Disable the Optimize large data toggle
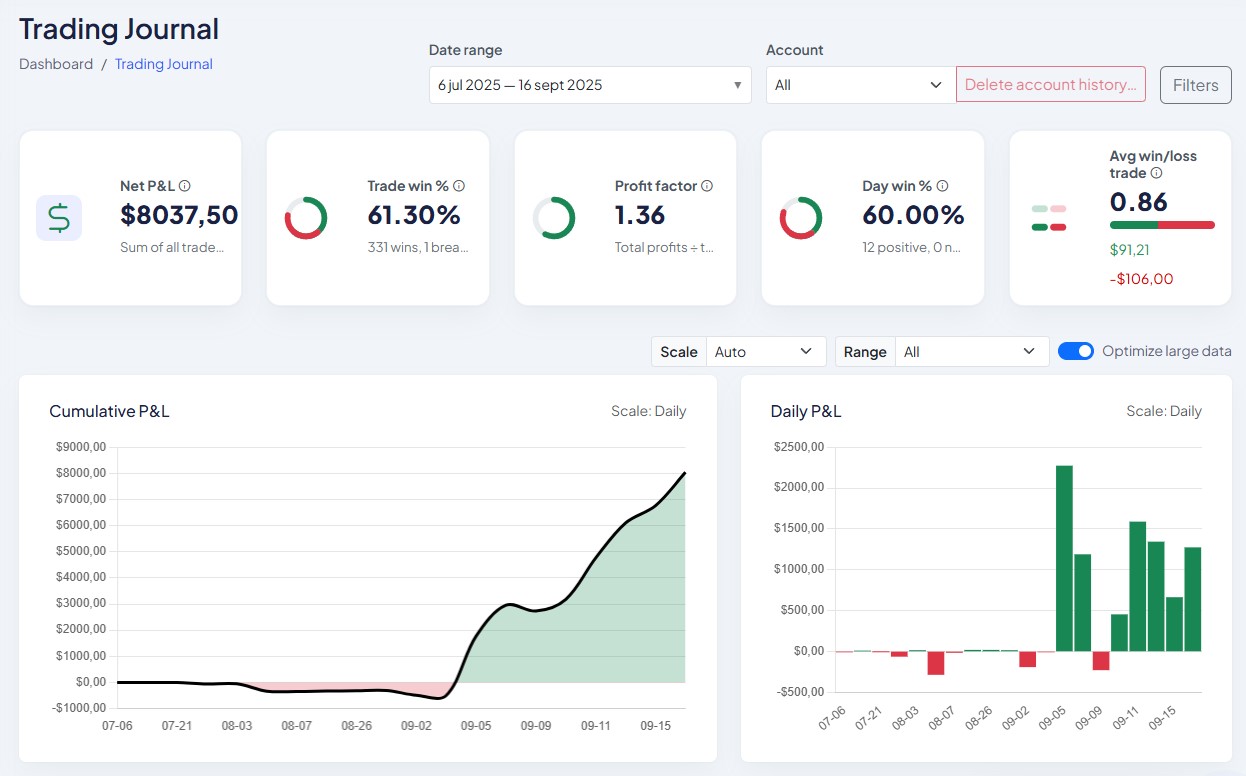This screenshot has width=1246, height=776. point(1076,351)
